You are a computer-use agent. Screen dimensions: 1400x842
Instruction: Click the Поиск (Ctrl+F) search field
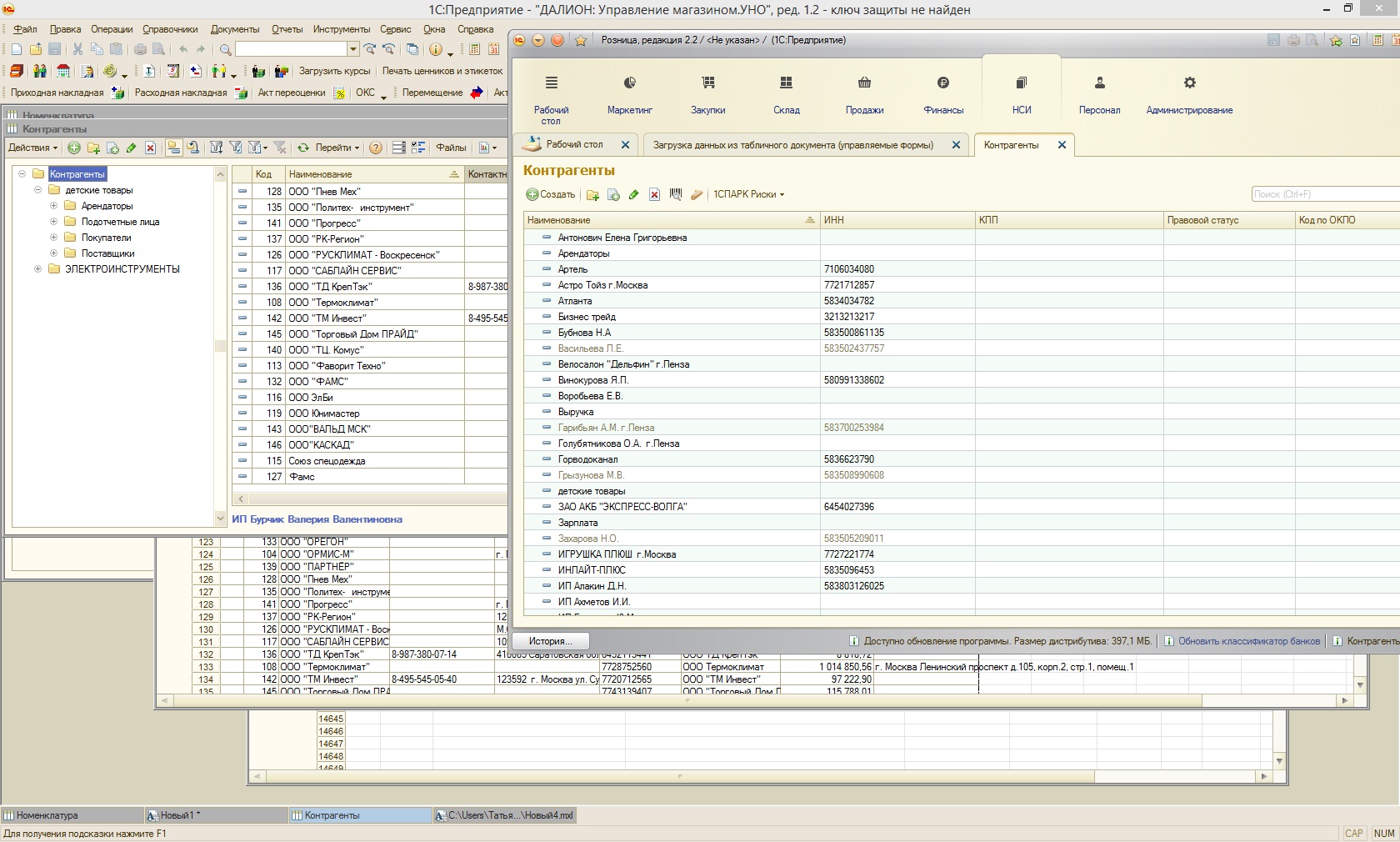point(1325,194)
